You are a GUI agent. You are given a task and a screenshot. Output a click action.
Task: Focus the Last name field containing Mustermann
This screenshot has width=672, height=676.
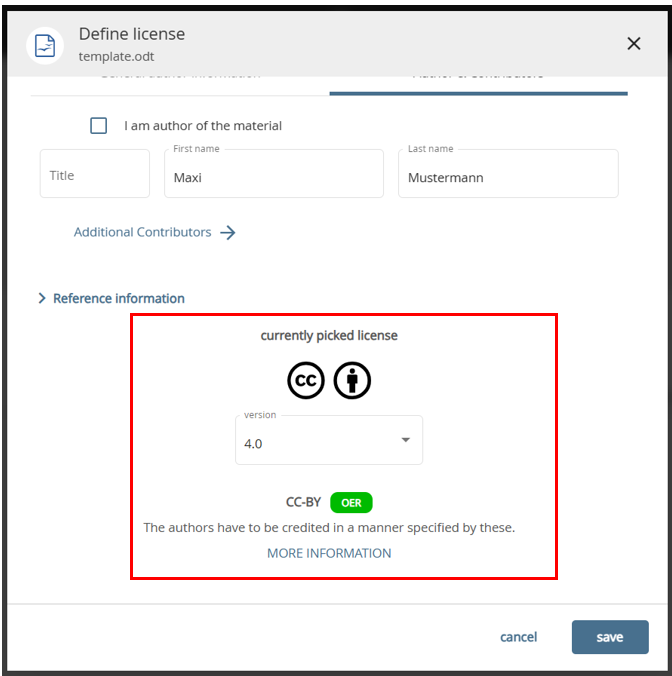(507, 178)
